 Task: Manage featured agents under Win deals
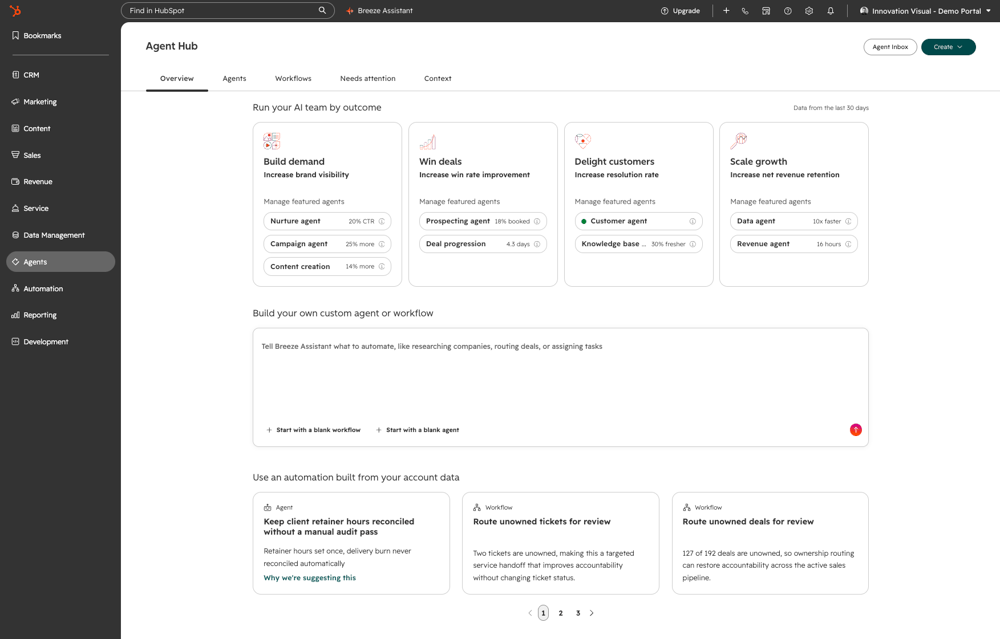tap(459, 202)
